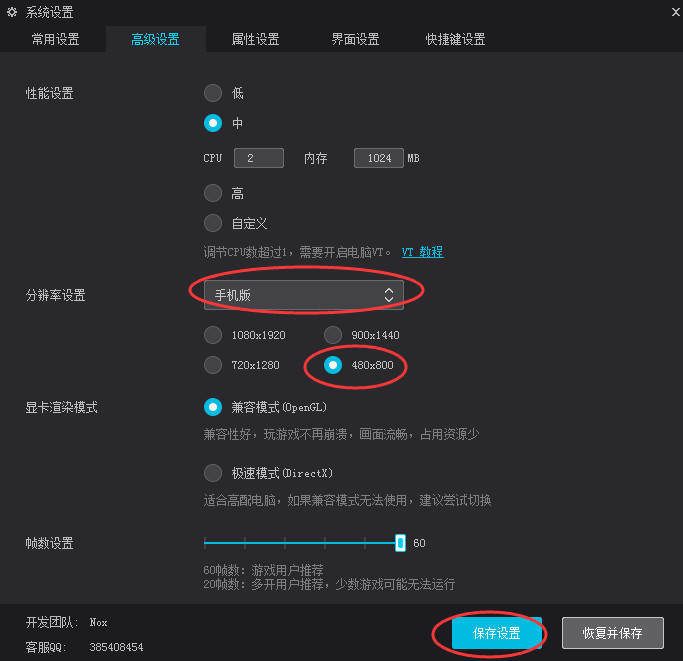Click the frame rate slider handle at 60
Viewport: 683px width, 661px height.
tap(400, 543)
